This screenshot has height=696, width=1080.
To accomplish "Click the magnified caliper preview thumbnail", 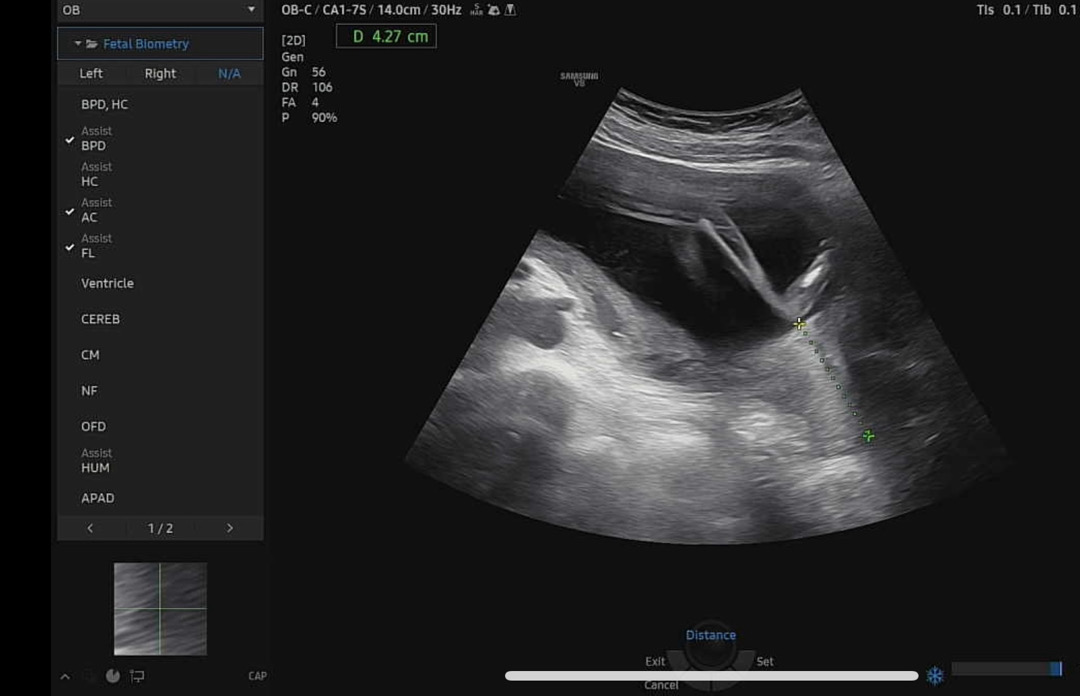I will (x=160, y=609).
